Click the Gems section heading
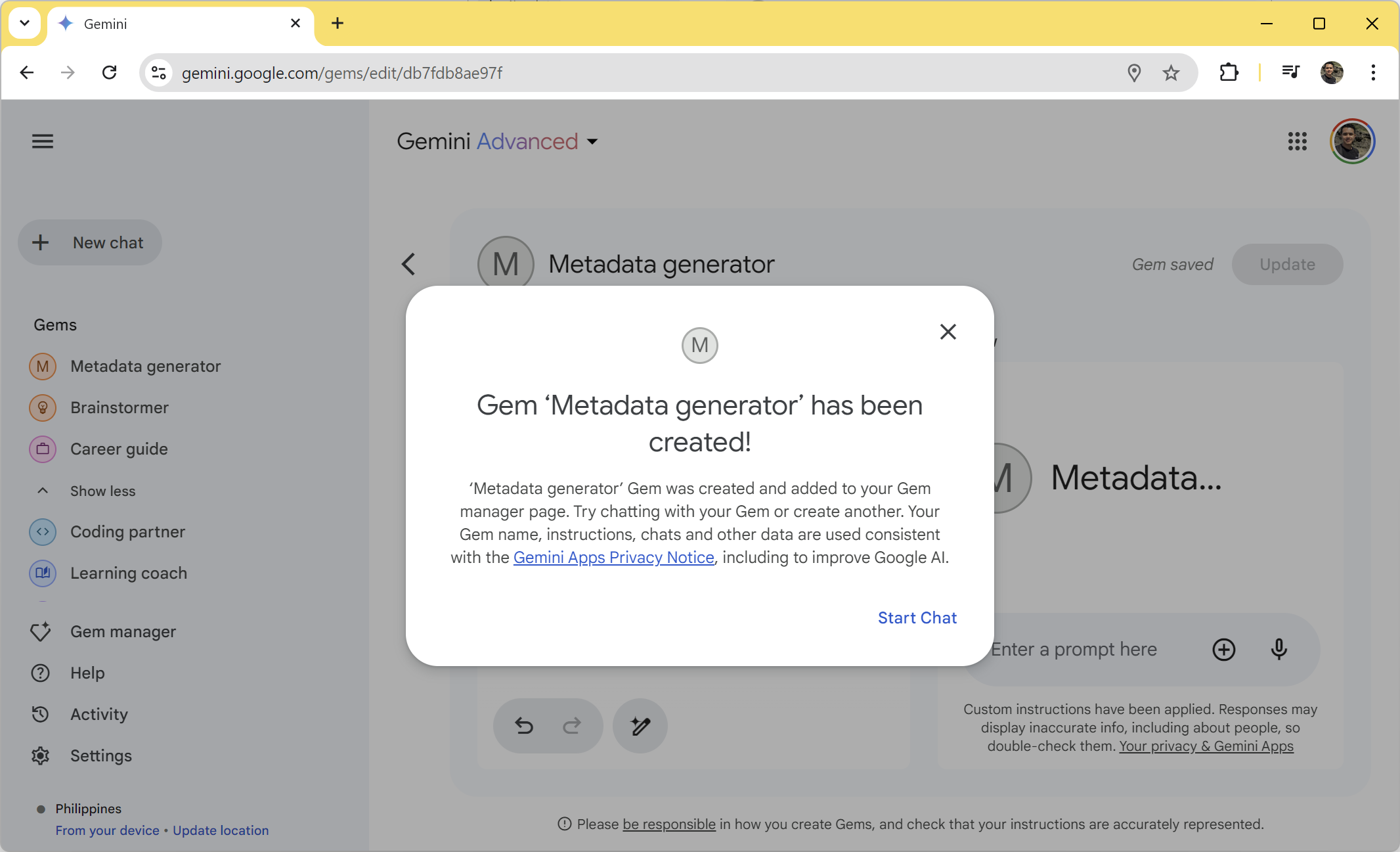Viewport: 1400px width, 852px height. (x=55, y=325)
